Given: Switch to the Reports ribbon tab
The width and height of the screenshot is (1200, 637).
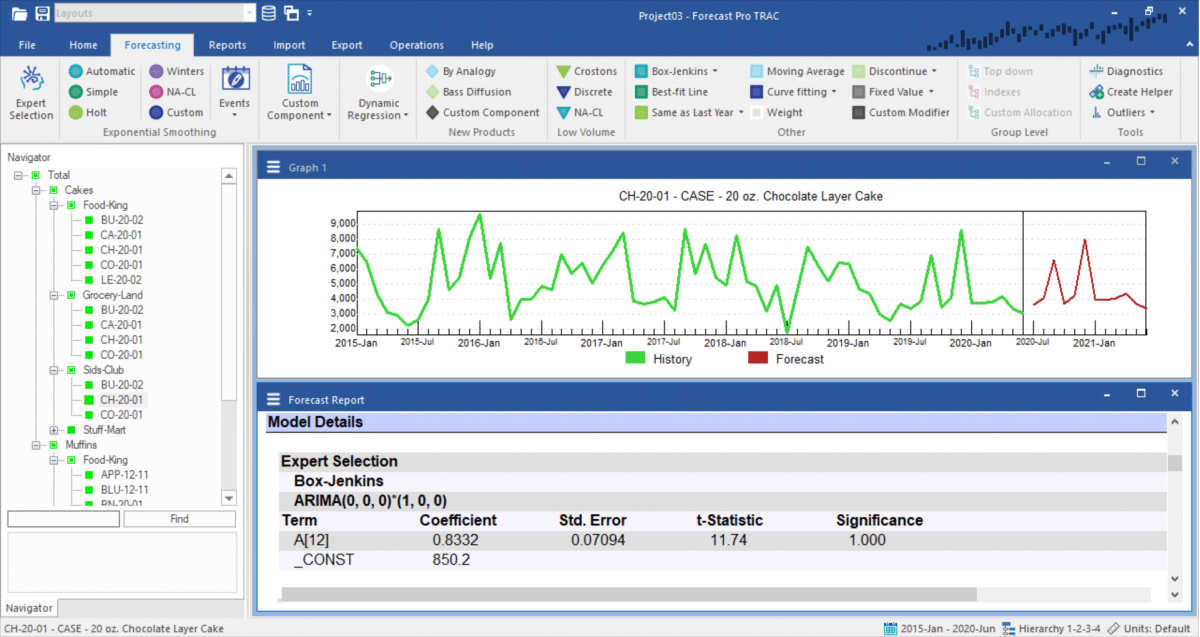Looking at the screenshot, I should (x=228, y=45).
